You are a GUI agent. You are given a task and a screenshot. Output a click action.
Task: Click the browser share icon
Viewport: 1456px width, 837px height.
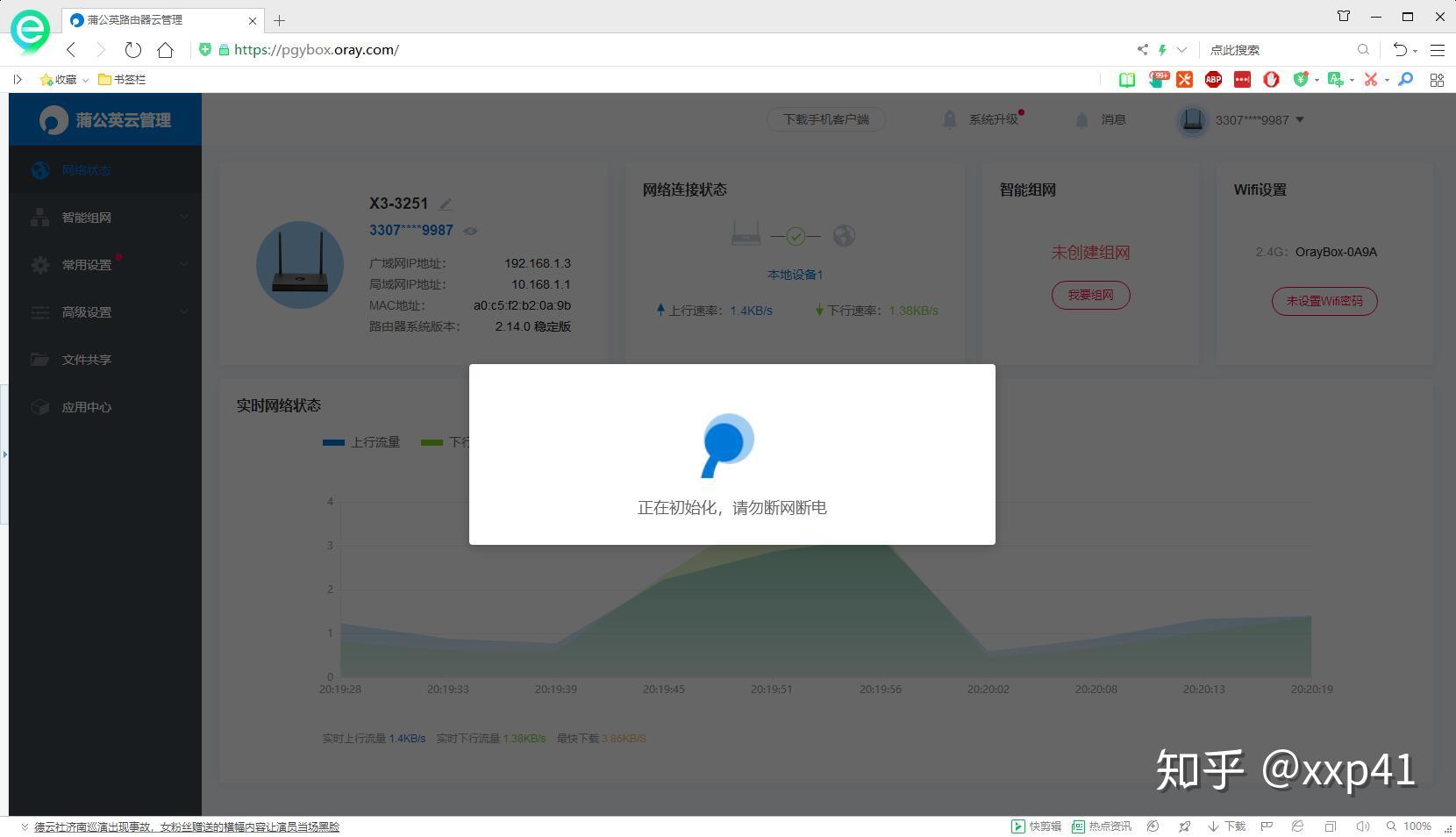[x=1142, y=50]
